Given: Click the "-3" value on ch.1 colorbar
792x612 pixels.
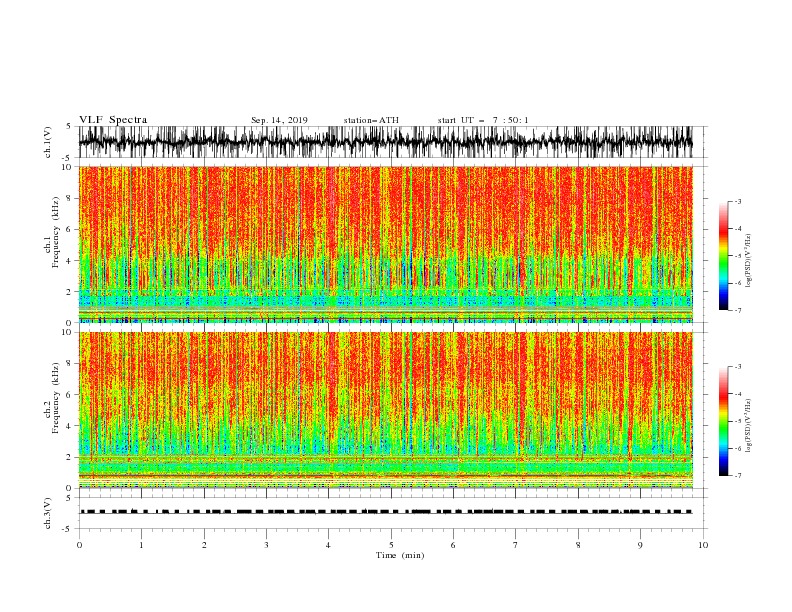Looking at the screenshot, I should (x=737, y=201).
